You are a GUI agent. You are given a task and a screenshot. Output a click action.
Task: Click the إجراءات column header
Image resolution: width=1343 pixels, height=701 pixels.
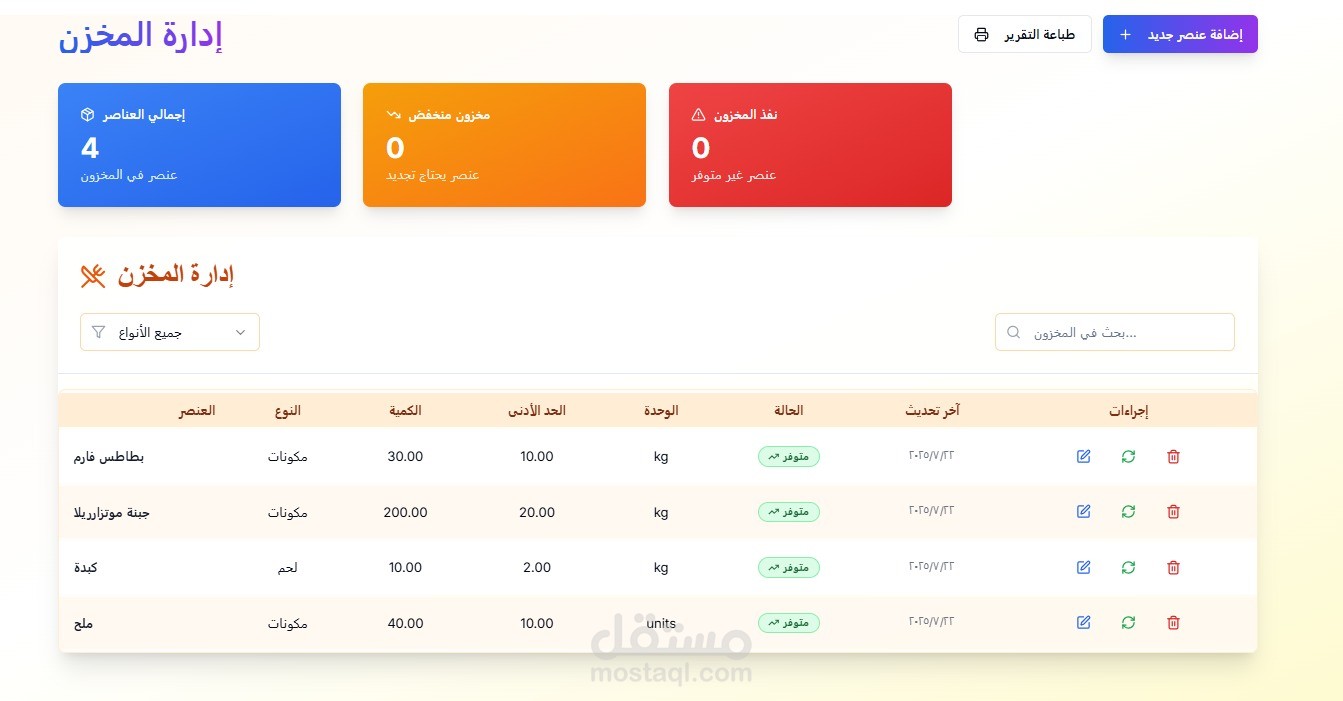point(1128,411)
